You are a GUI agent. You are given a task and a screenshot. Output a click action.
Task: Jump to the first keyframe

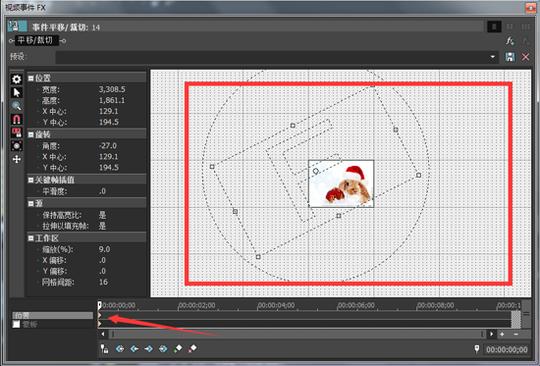click(120, 349)
